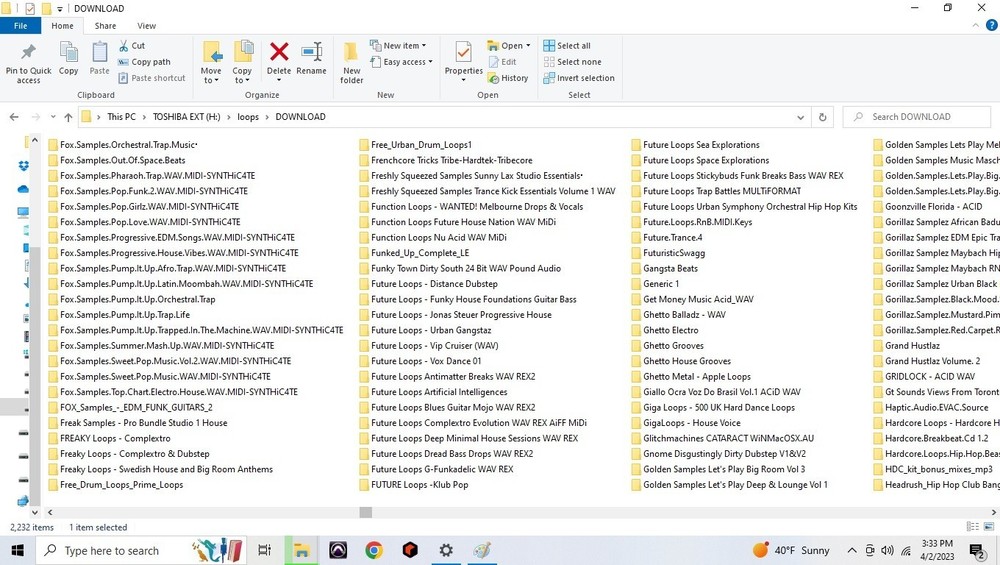Click Search DOWNLOAD input field
This screenshot has width=1000, height=565.
tap(916, 117)
